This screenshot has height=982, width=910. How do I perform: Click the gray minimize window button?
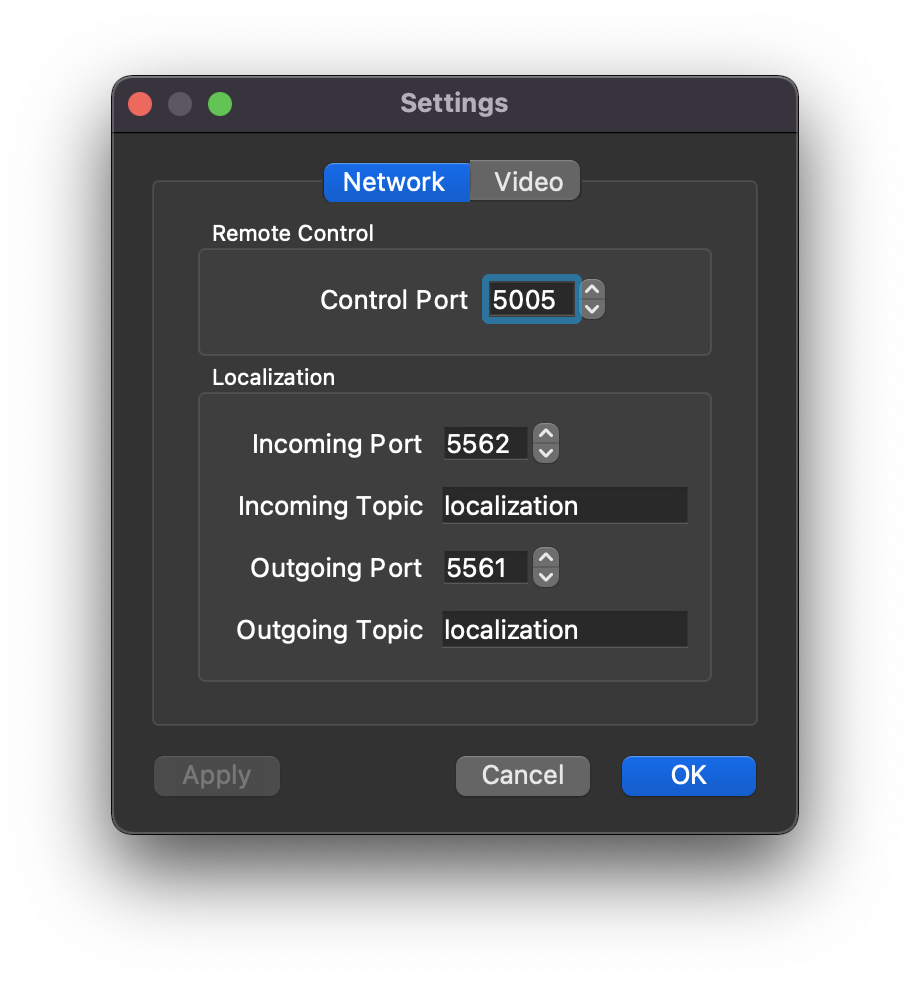click(x=180, y=104)
